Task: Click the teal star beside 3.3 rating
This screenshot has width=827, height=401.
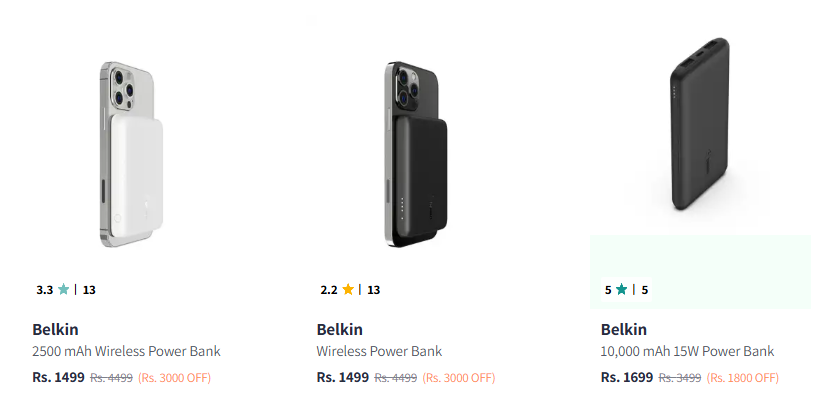Action: click(x=64, y=290)
